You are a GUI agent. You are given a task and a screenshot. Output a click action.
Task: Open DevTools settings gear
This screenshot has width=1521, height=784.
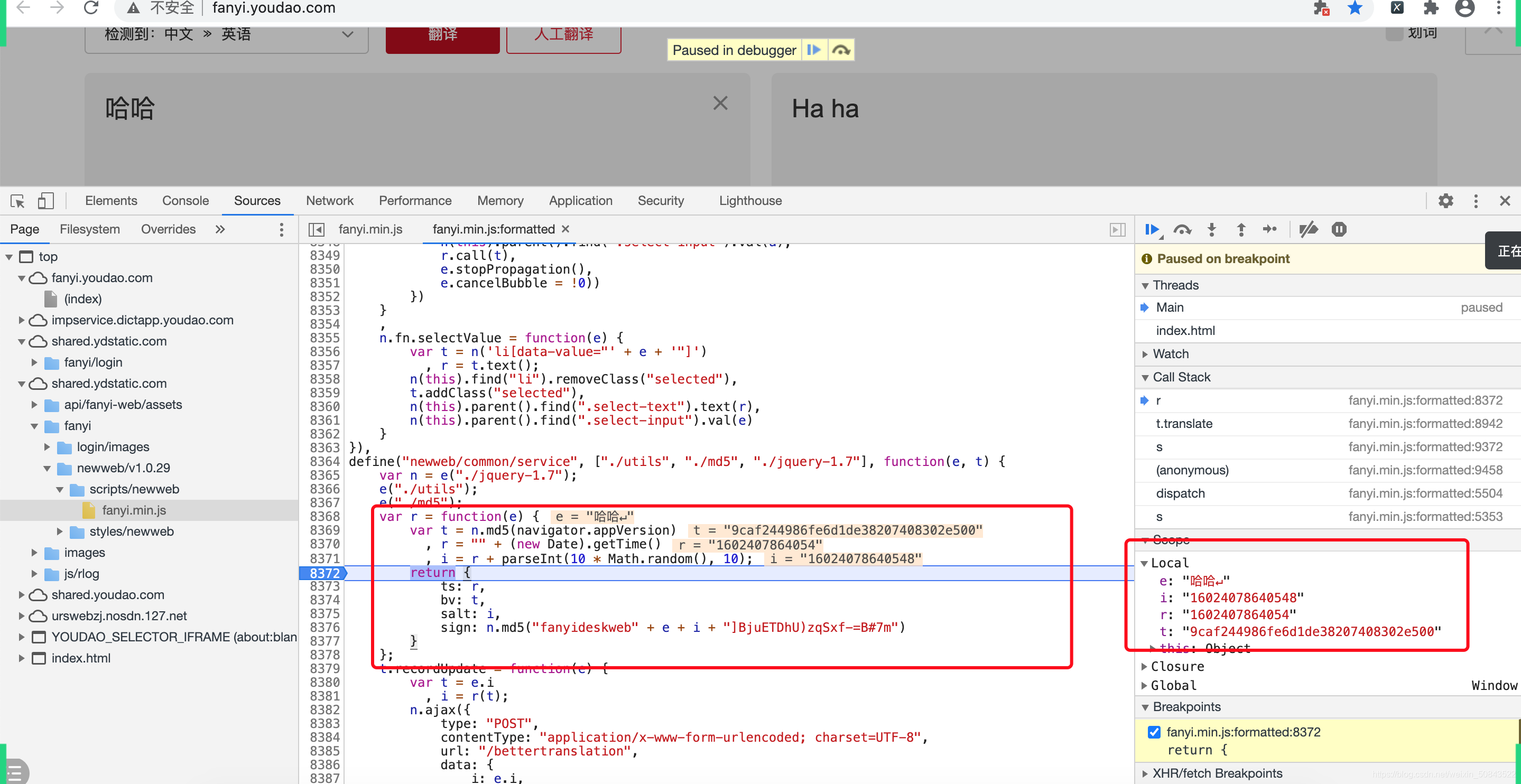pos(1445,201)
